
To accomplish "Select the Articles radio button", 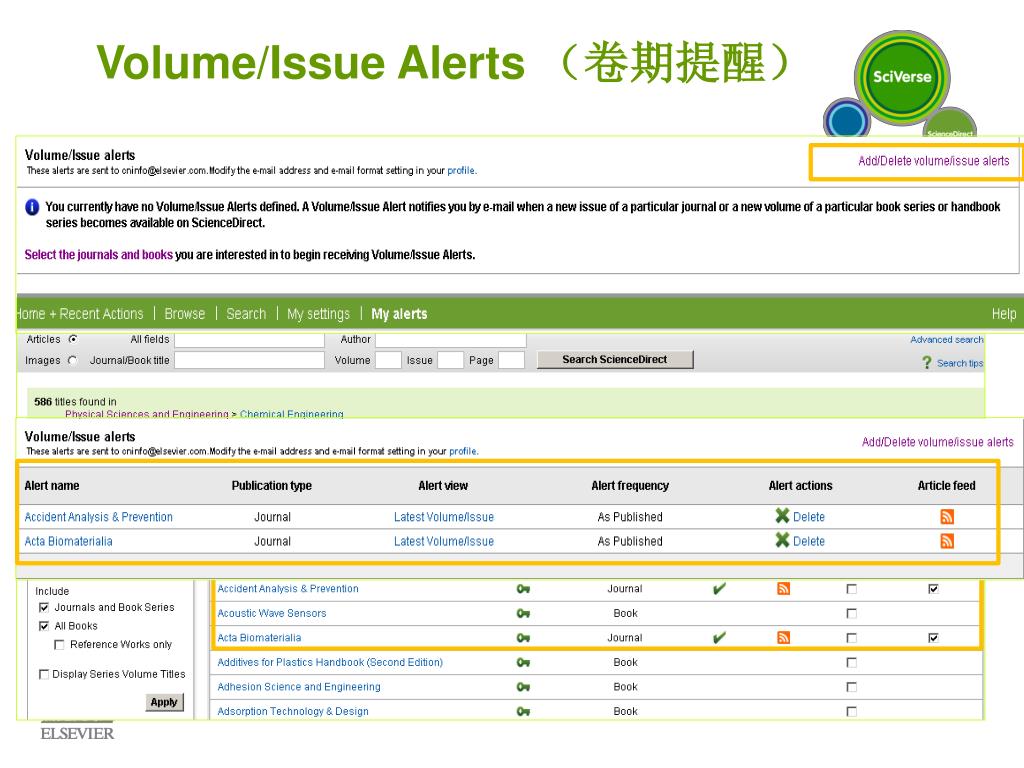I will point(72,339).
